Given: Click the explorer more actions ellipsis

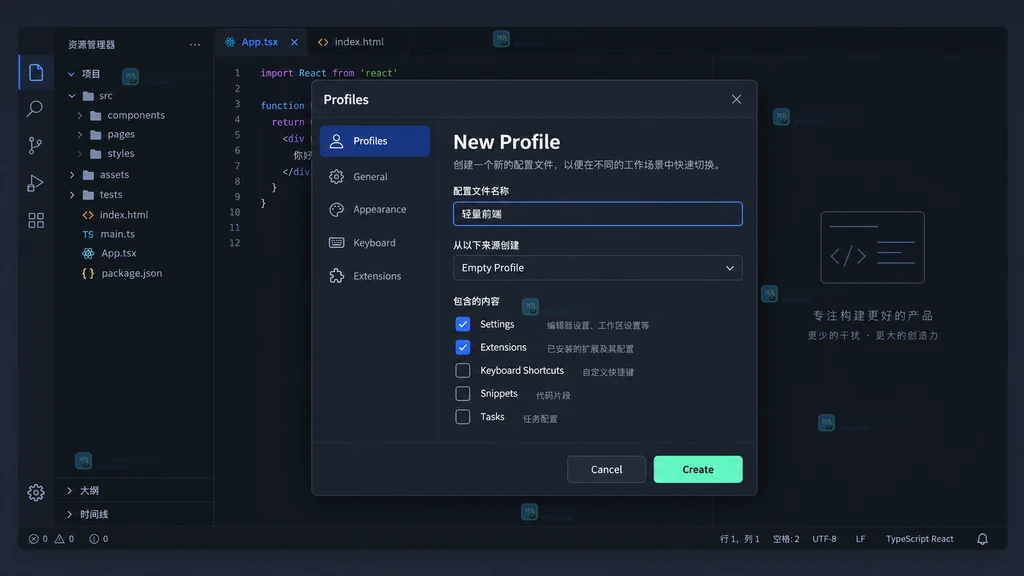Looking at the screenshot, I should (x=195, y=44).
